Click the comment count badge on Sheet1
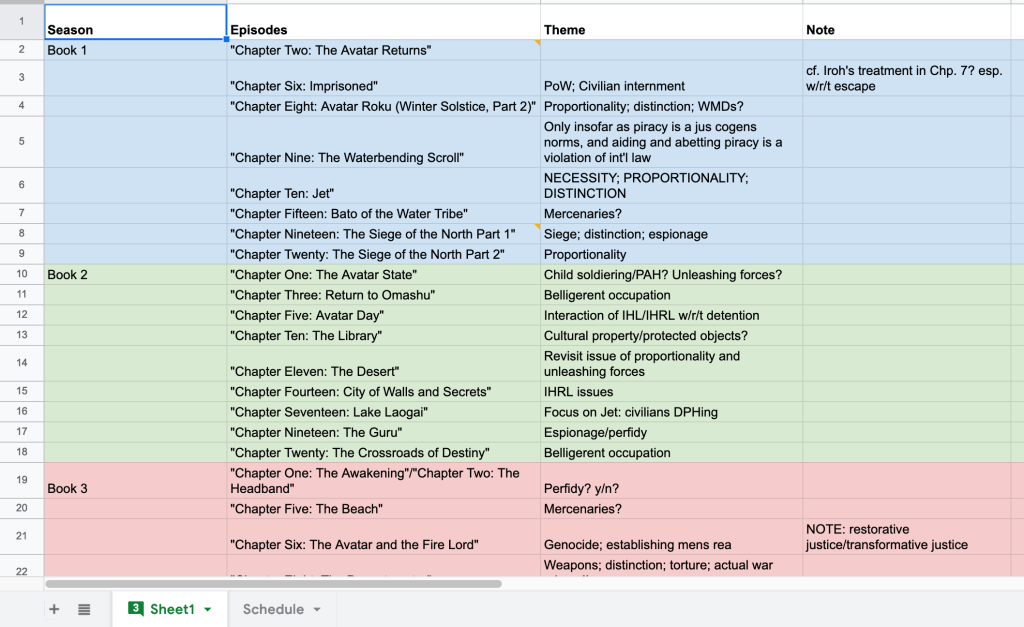The image size is (1024, 627). (x=136, y=609)
